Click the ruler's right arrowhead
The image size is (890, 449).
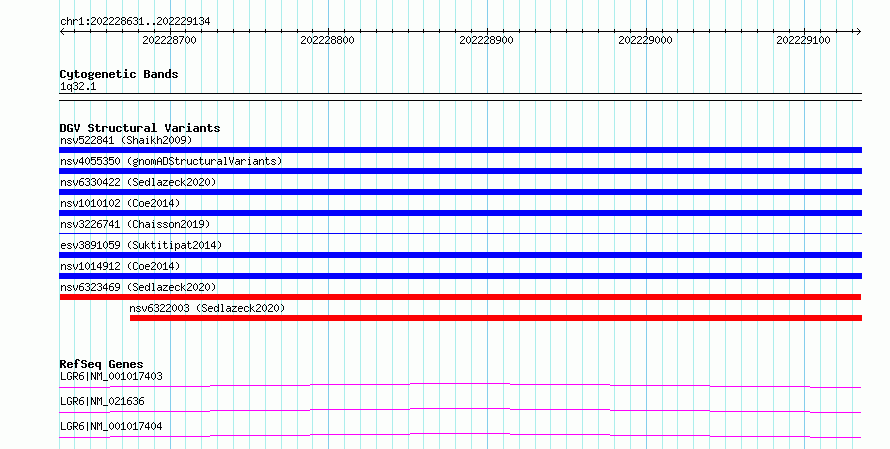tap(858, 31)
